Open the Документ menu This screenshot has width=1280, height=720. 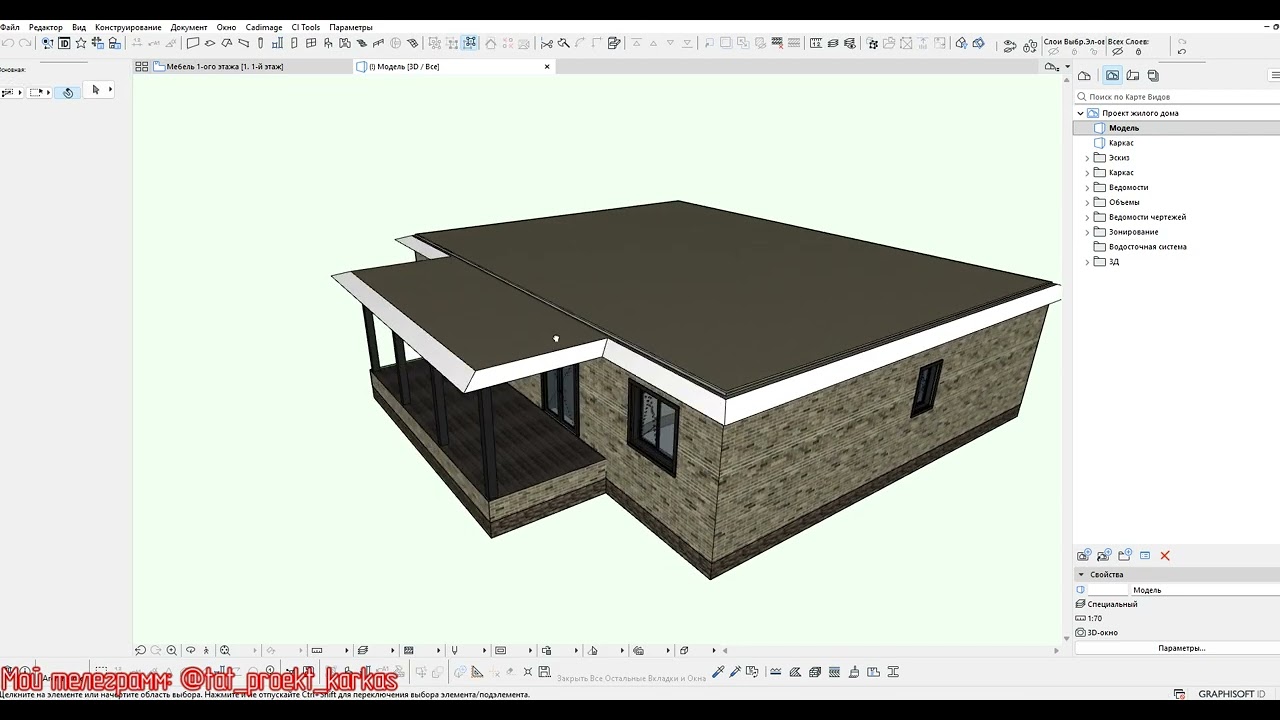[189, 27]
